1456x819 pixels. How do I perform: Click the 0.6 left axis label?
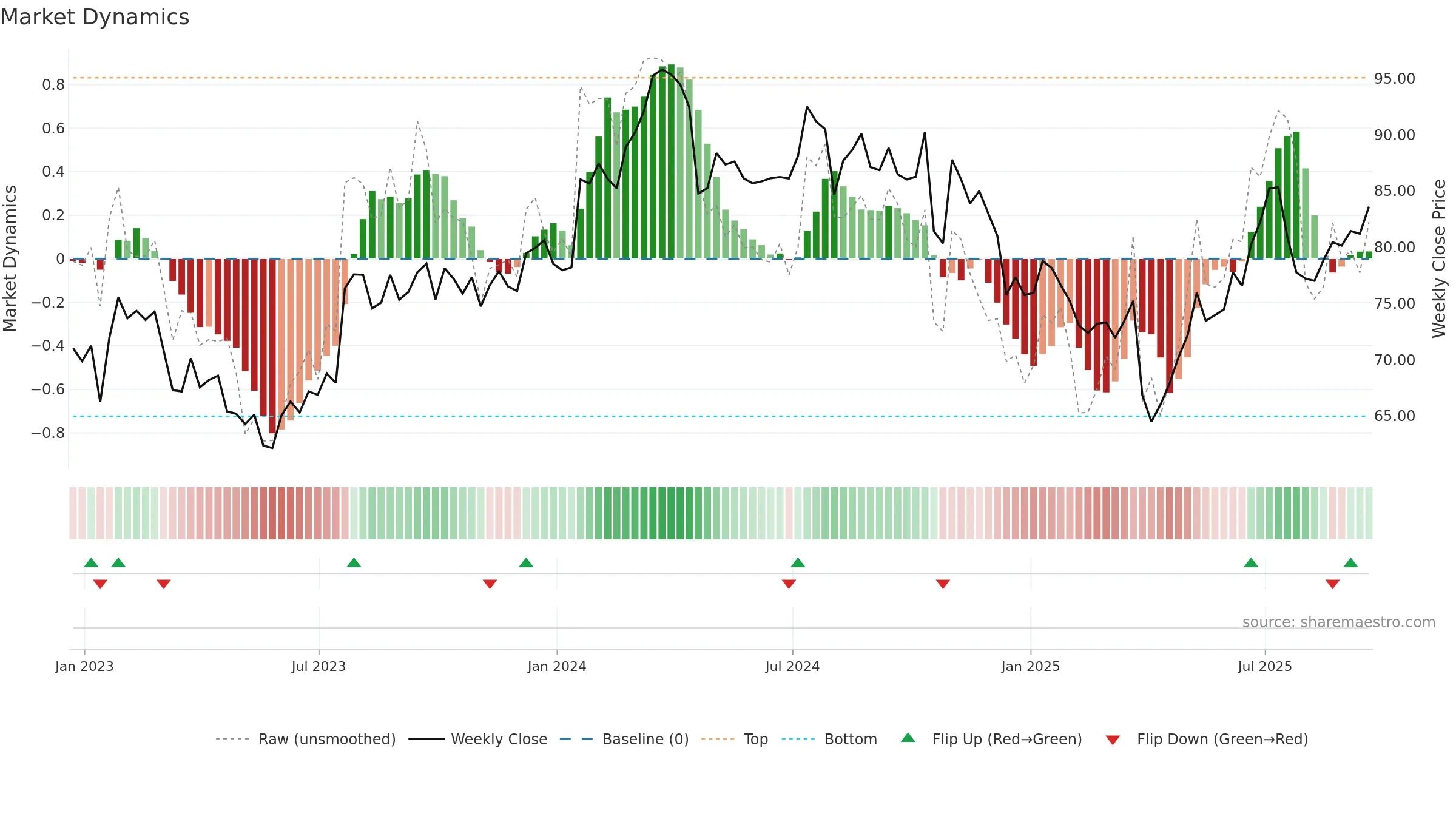[53, 128]
